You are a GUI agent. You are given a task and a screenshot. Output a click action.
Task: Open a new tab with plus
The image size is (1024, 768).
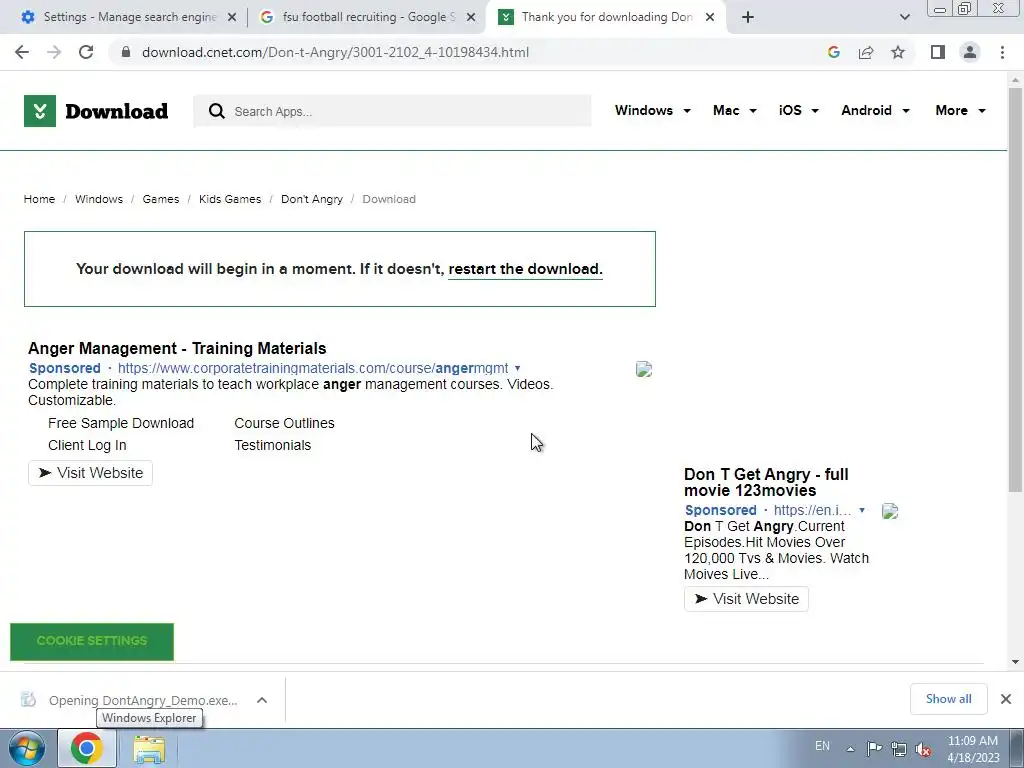click(748, 17)
